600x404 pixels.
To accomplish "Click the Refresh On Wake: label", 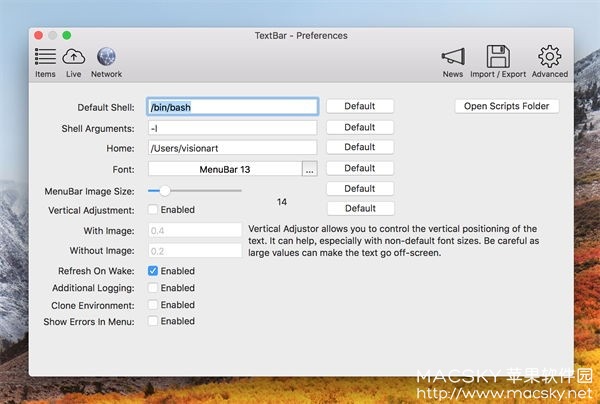I will [96, 271].
